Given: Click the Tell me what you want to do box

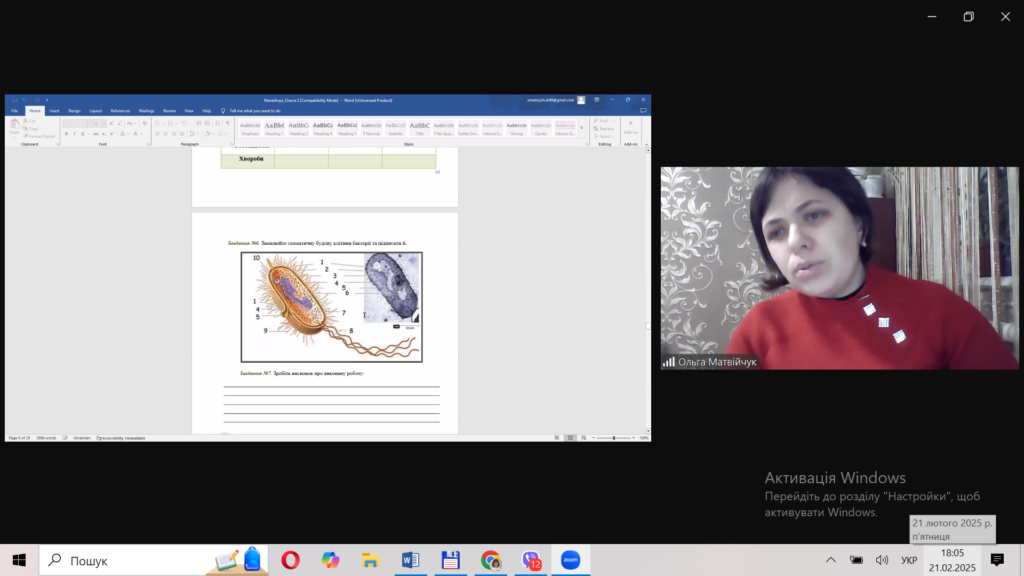Looking at the screenshot, I should (251, 111).
